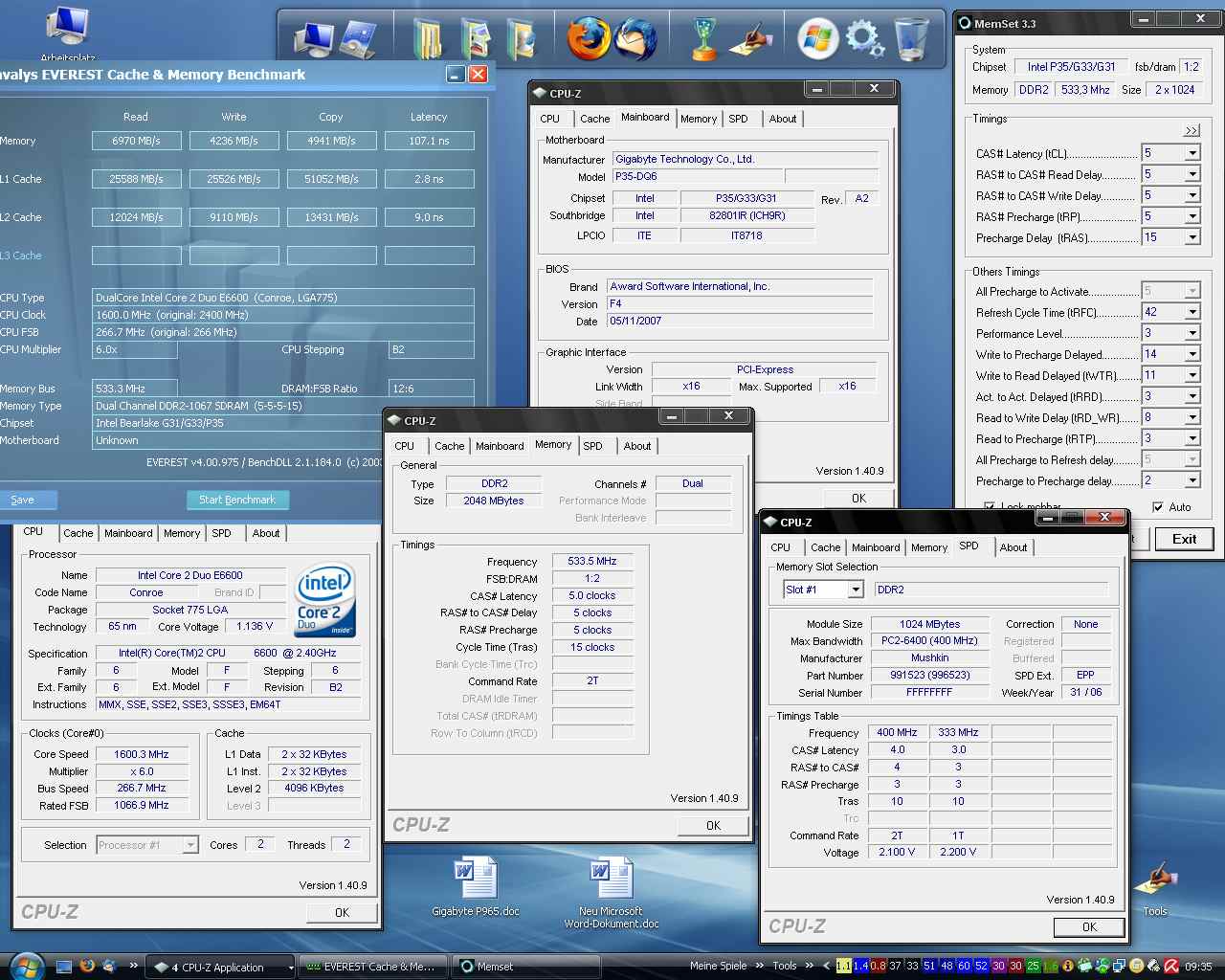Toggle the Auto checkbox in MemSet
The width and height of the screenshot is (1225, 980).
1158,507
